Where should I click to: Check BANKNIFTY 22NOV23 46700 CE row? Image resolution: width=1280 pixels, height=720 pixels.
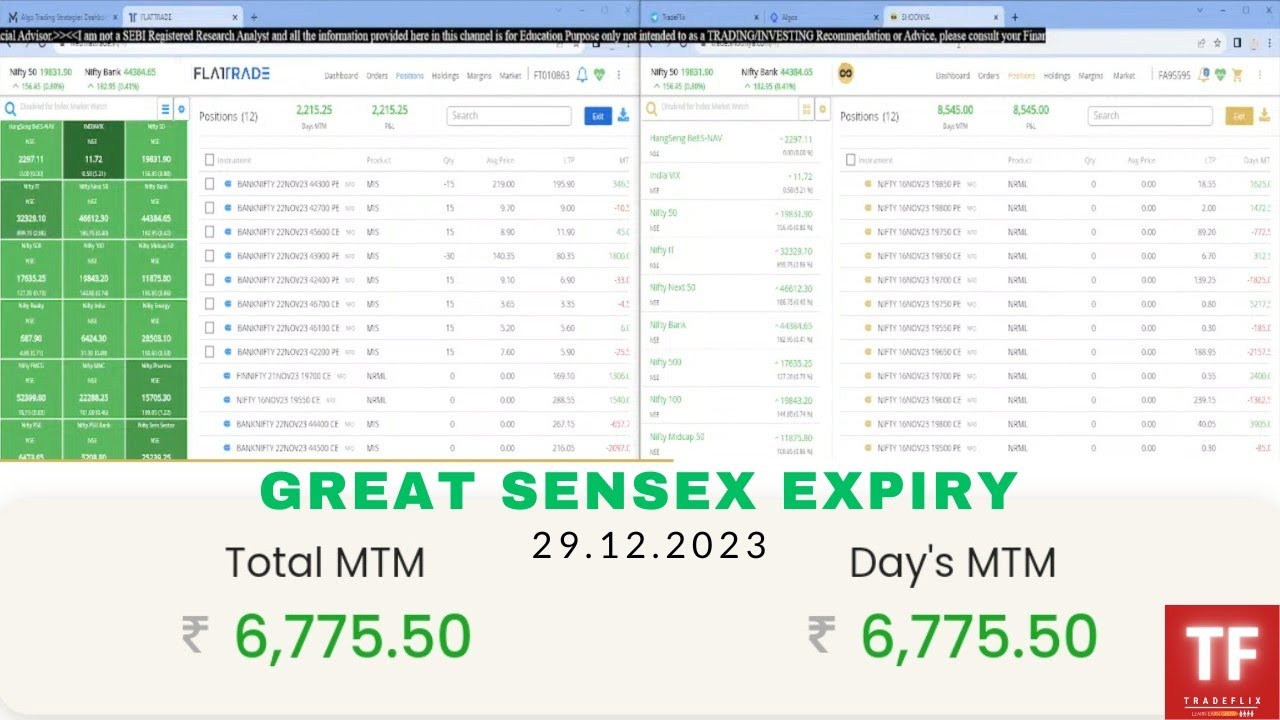209,304
